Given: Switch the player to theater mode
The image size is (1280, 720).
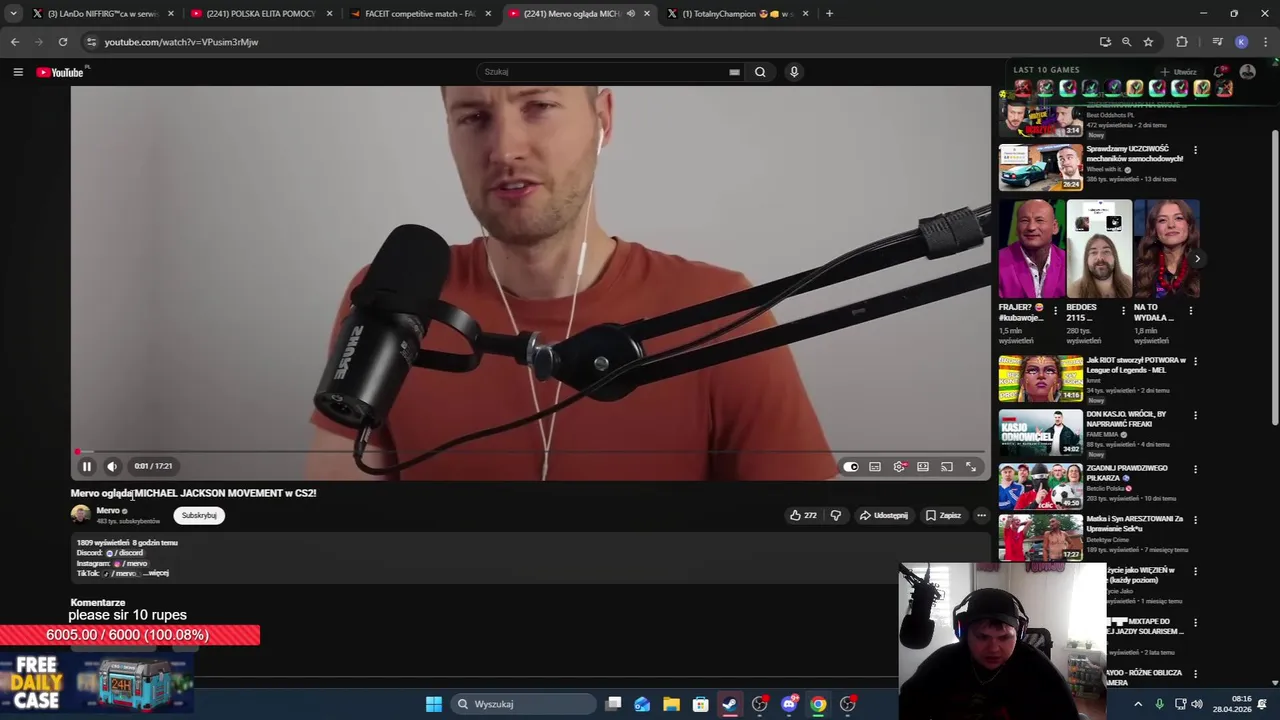Looking at the screenshot, I should 923,467.
